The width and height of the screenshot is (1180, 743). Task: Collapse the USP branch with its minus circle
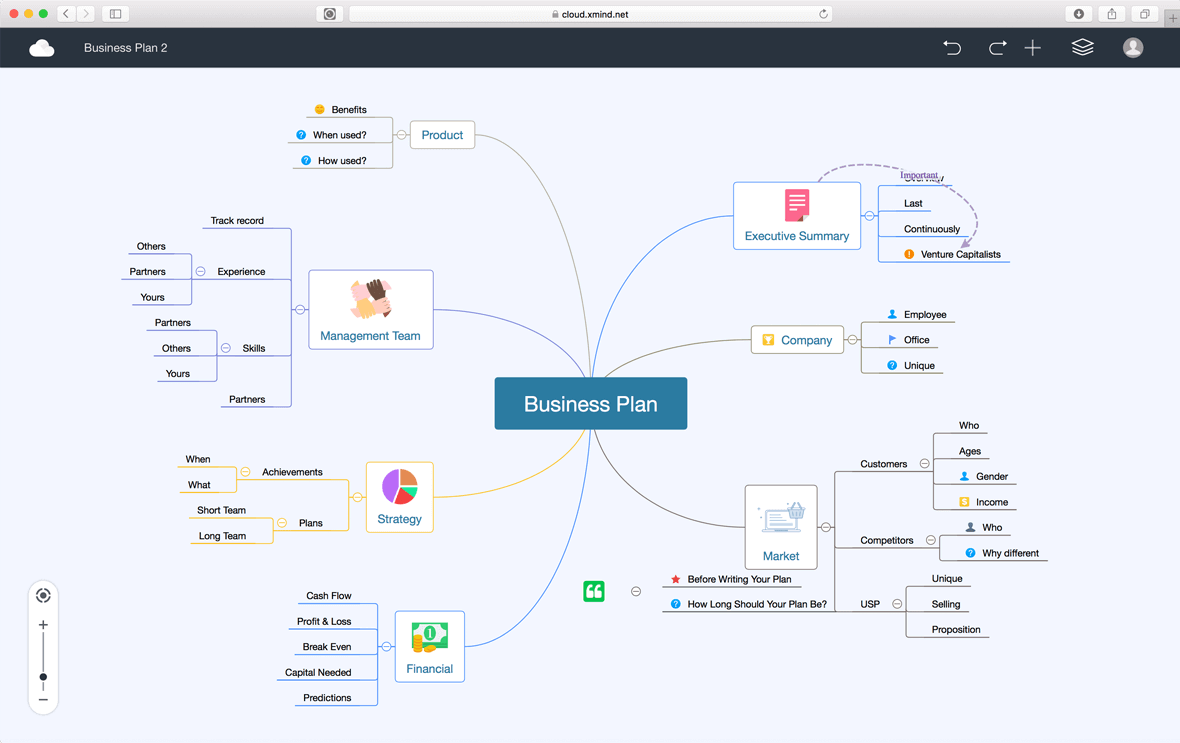(897, 604)
